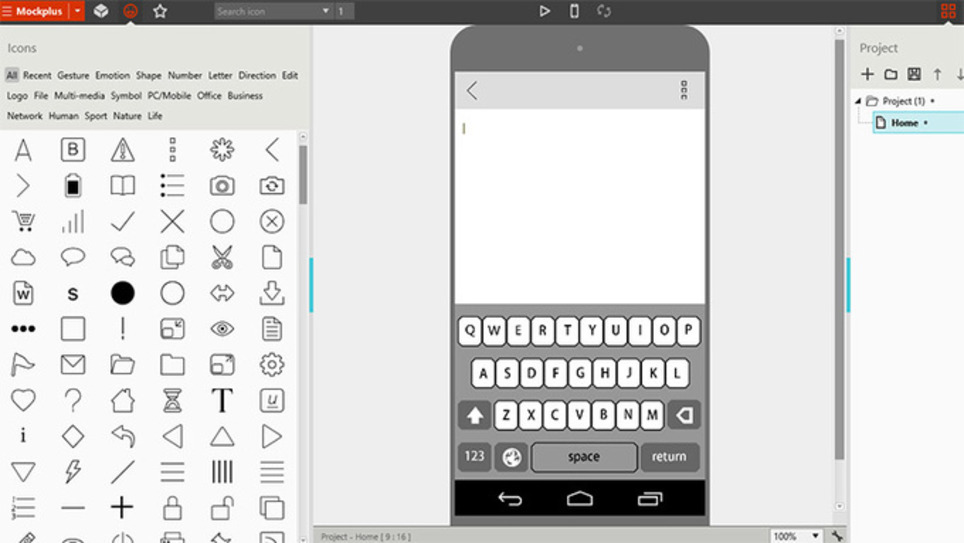
Task: Switch to the icons smiley panel
Action: point(130,11)
